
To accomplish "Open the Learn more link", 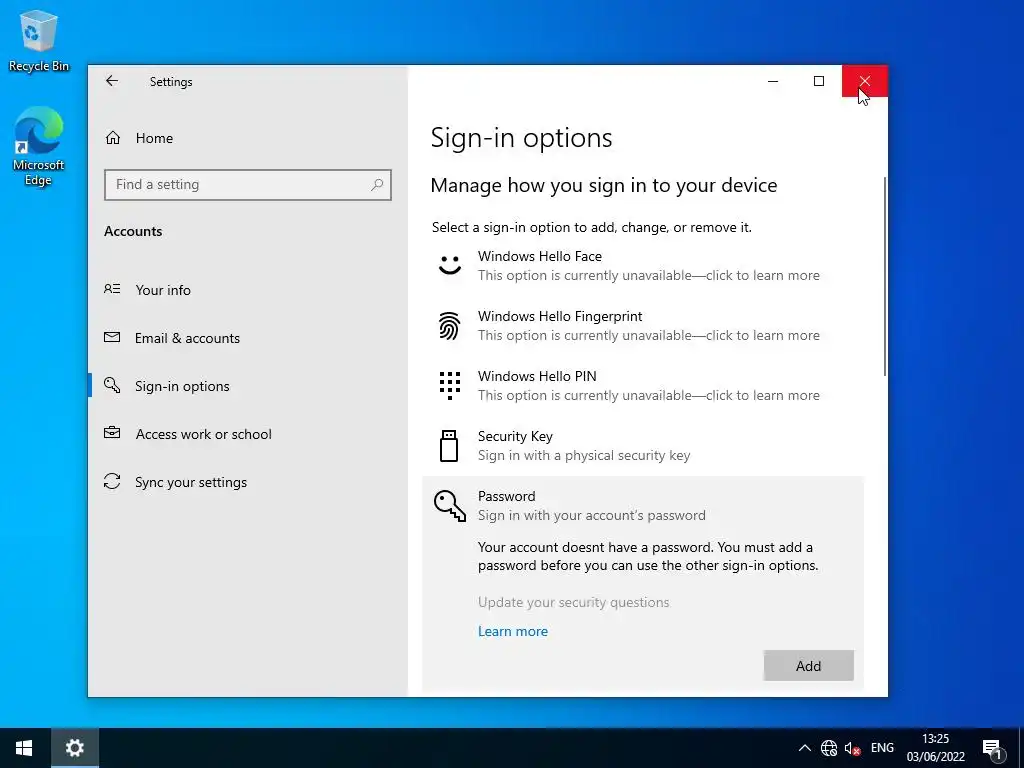I will (x=513, y=632).
